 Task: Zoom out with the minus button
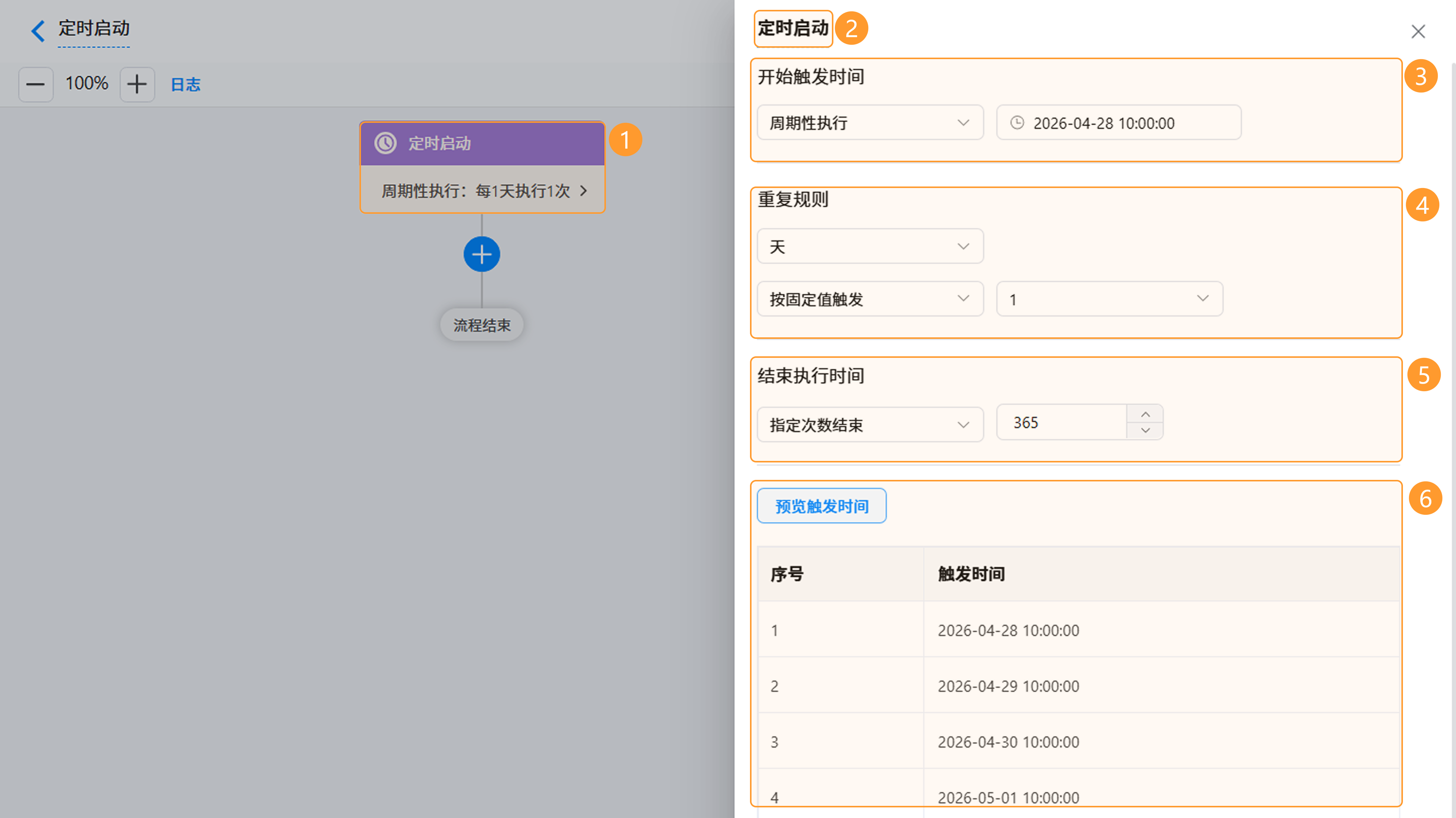pyautogui.click(x=36, y=85)
